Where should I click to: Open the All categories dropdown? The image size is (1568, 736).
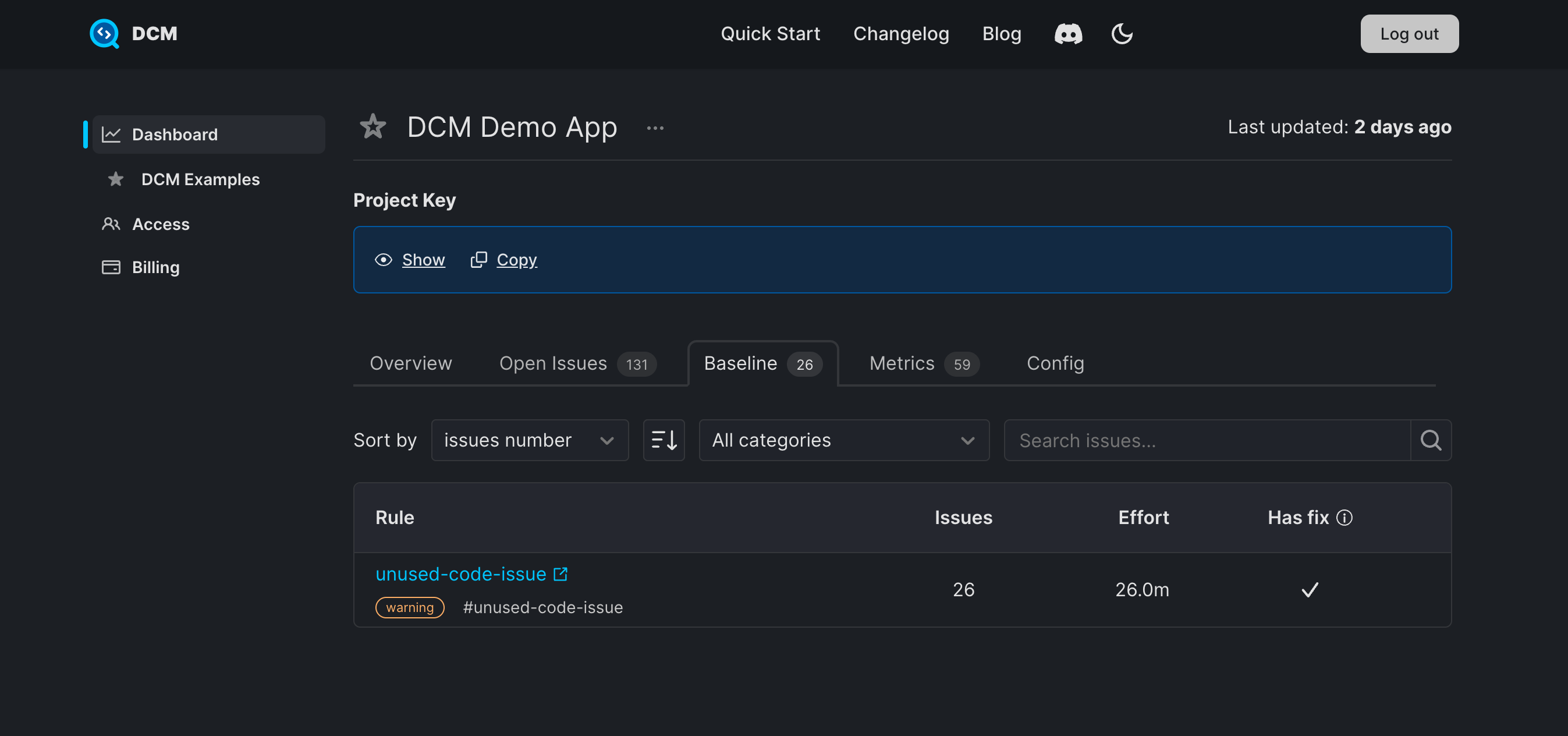coord(843,440)
